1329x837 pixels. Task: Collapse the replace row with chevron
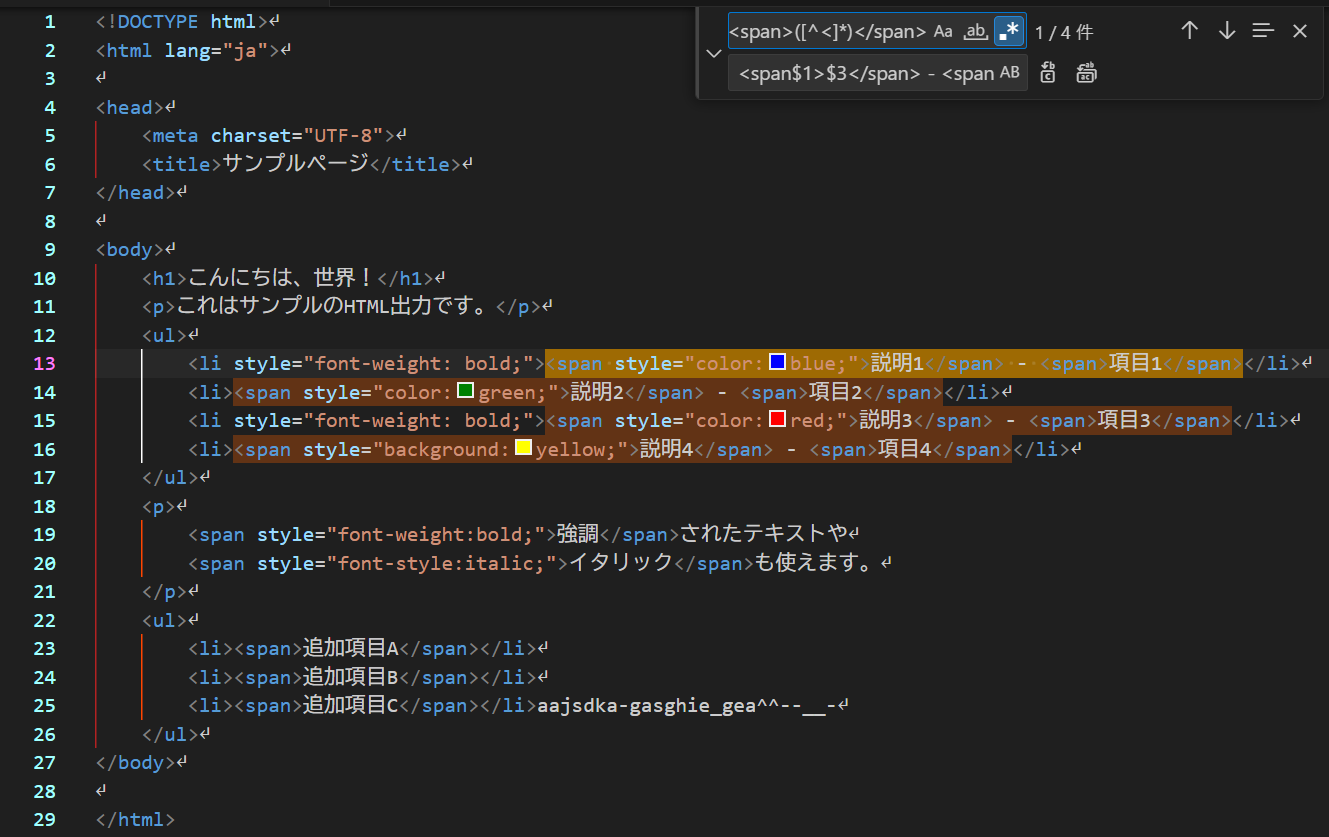tap(714, 53)
